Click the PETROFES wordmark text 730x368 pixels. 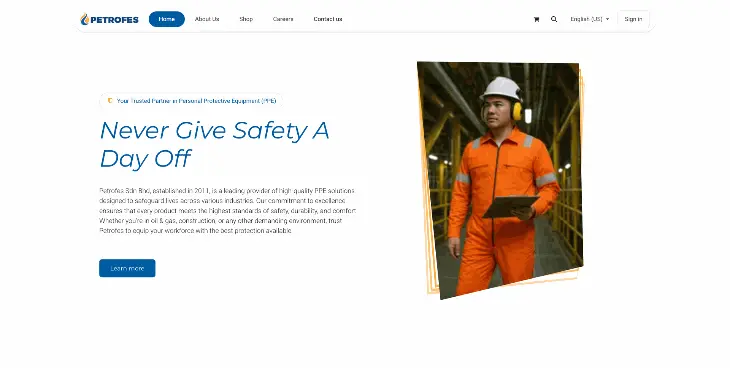pyautogui.click(x=114, y=20)
